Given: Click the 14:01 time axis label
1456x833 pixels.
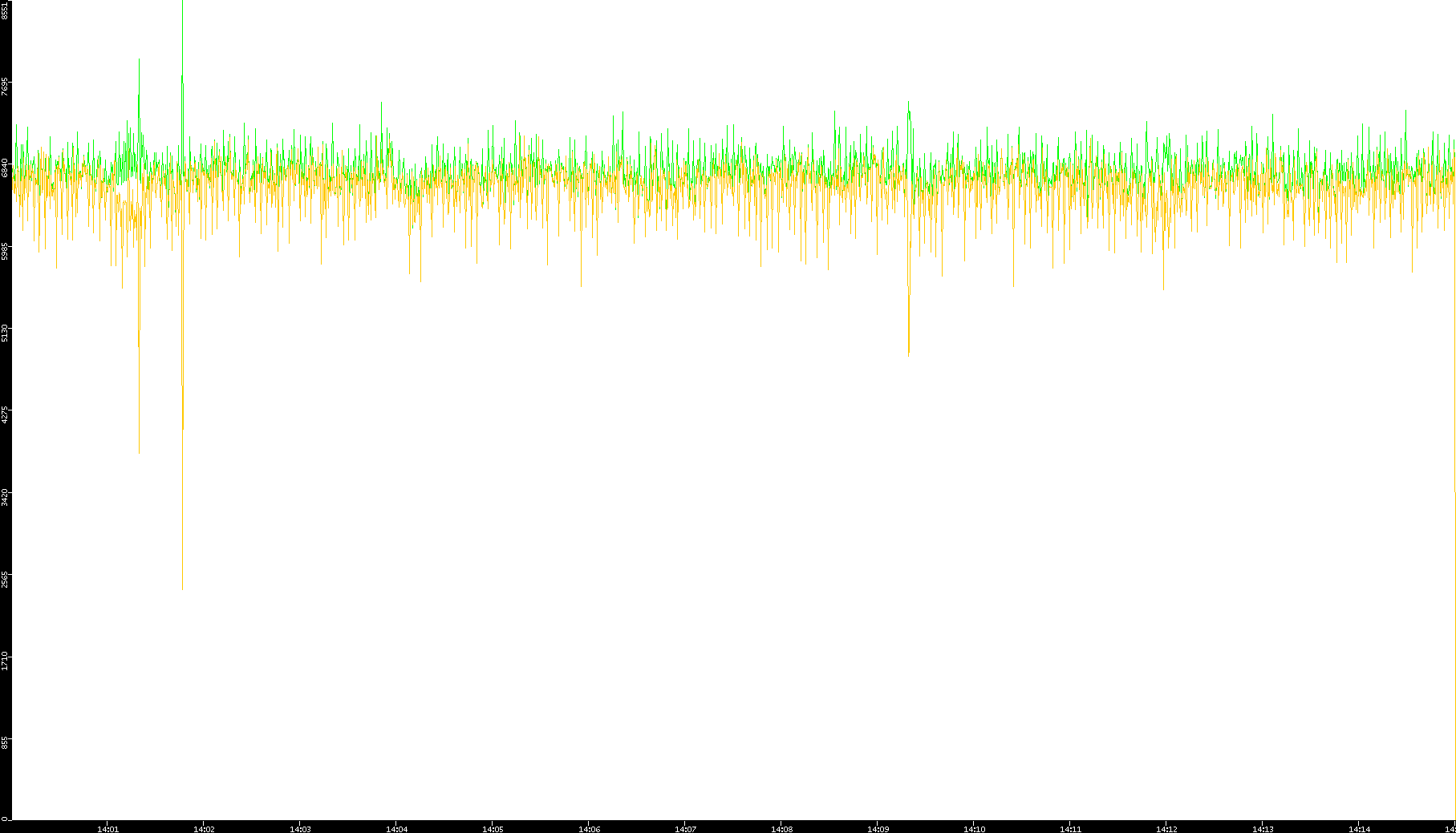Looking at the screenshot, I should (x=107, y=829).
